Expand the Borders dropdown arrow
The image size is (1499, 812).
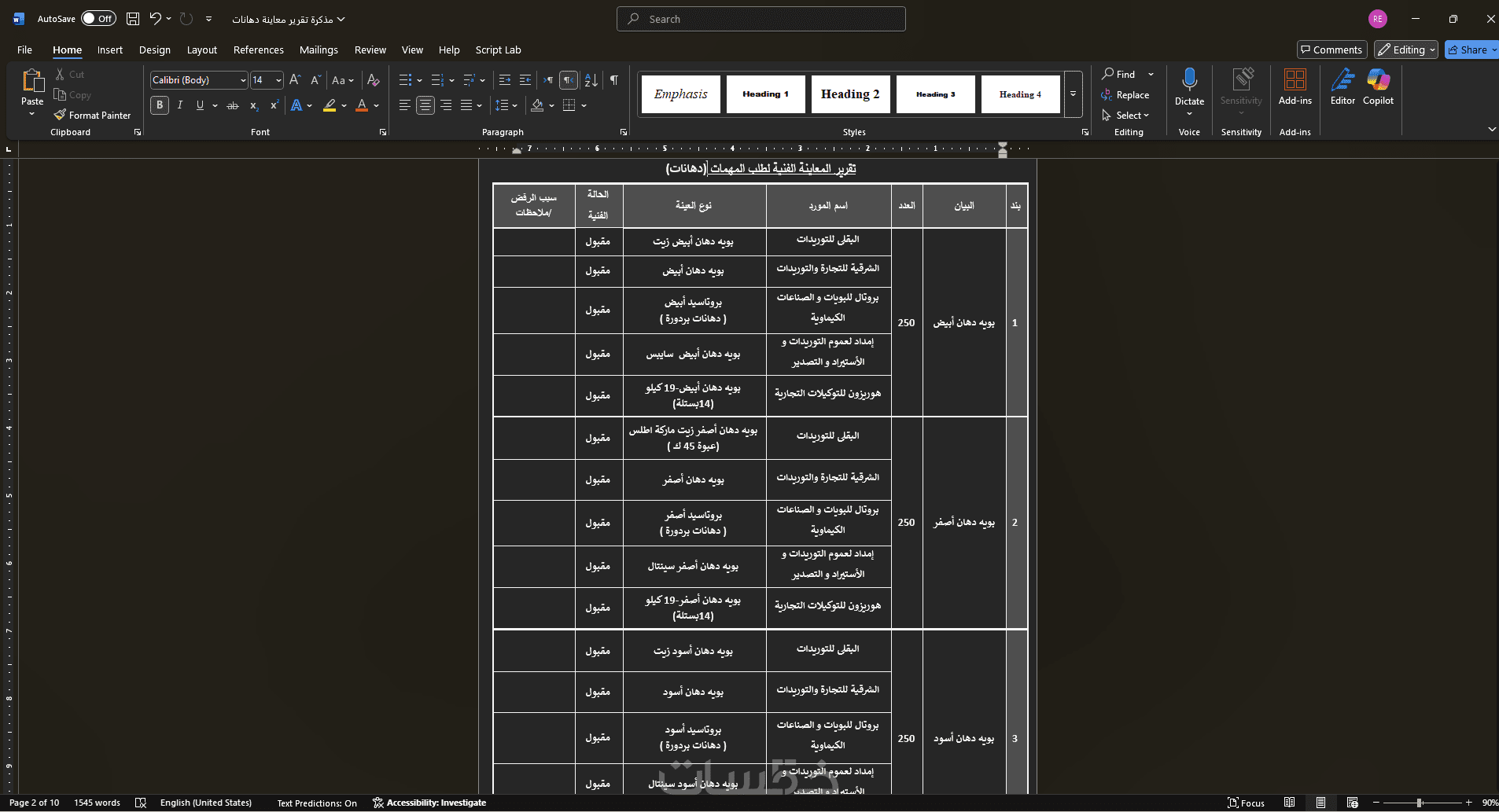coord(584,105)
